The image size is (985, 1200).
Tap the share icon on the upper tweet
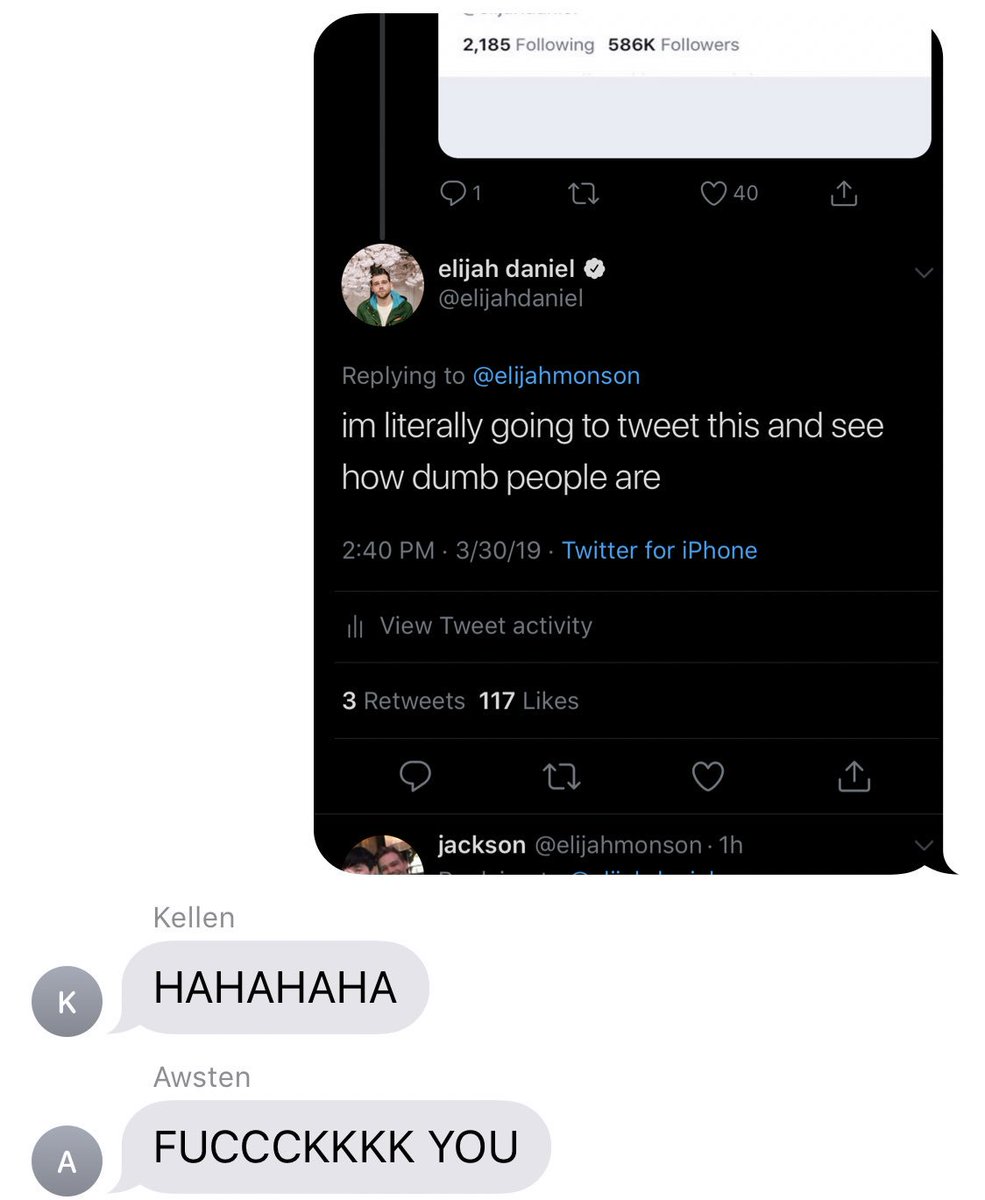844,193
